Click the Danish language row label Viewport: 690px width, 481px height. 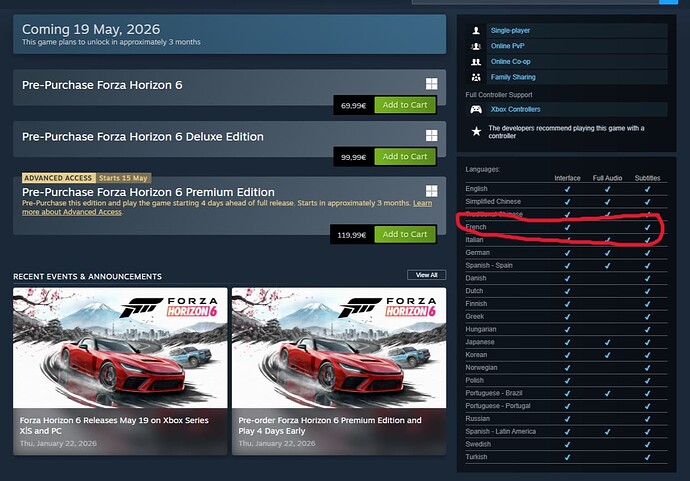[476, 278]
